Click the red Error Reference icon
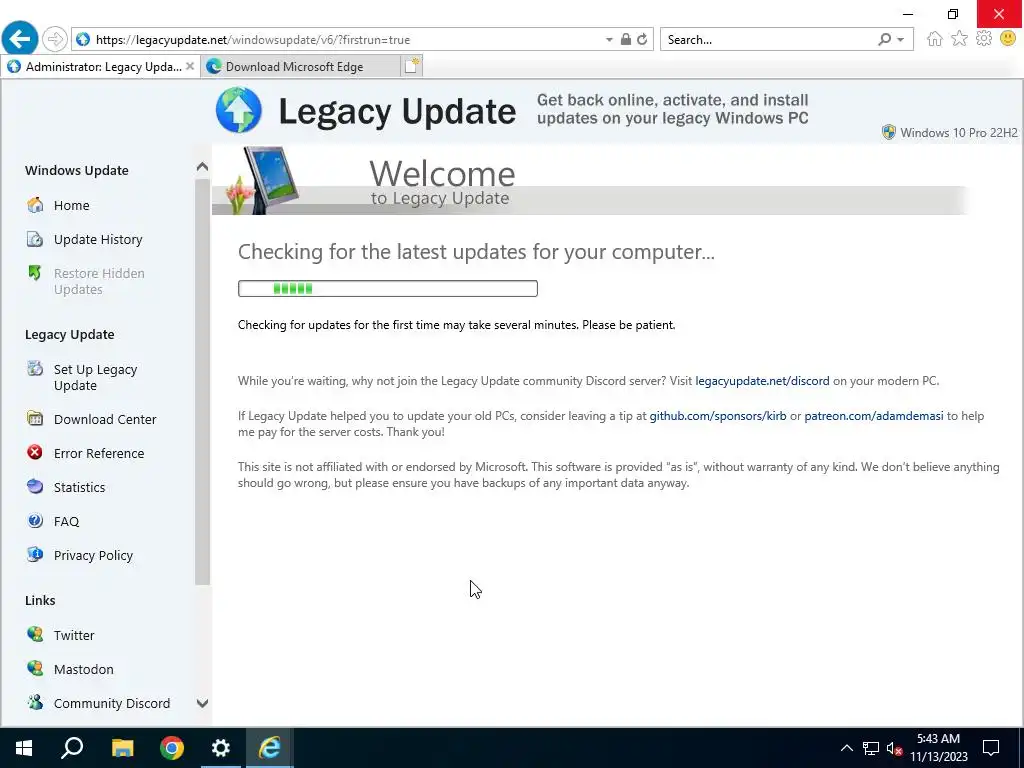This screenshot has width=1024, height=768. coord(35,453)
